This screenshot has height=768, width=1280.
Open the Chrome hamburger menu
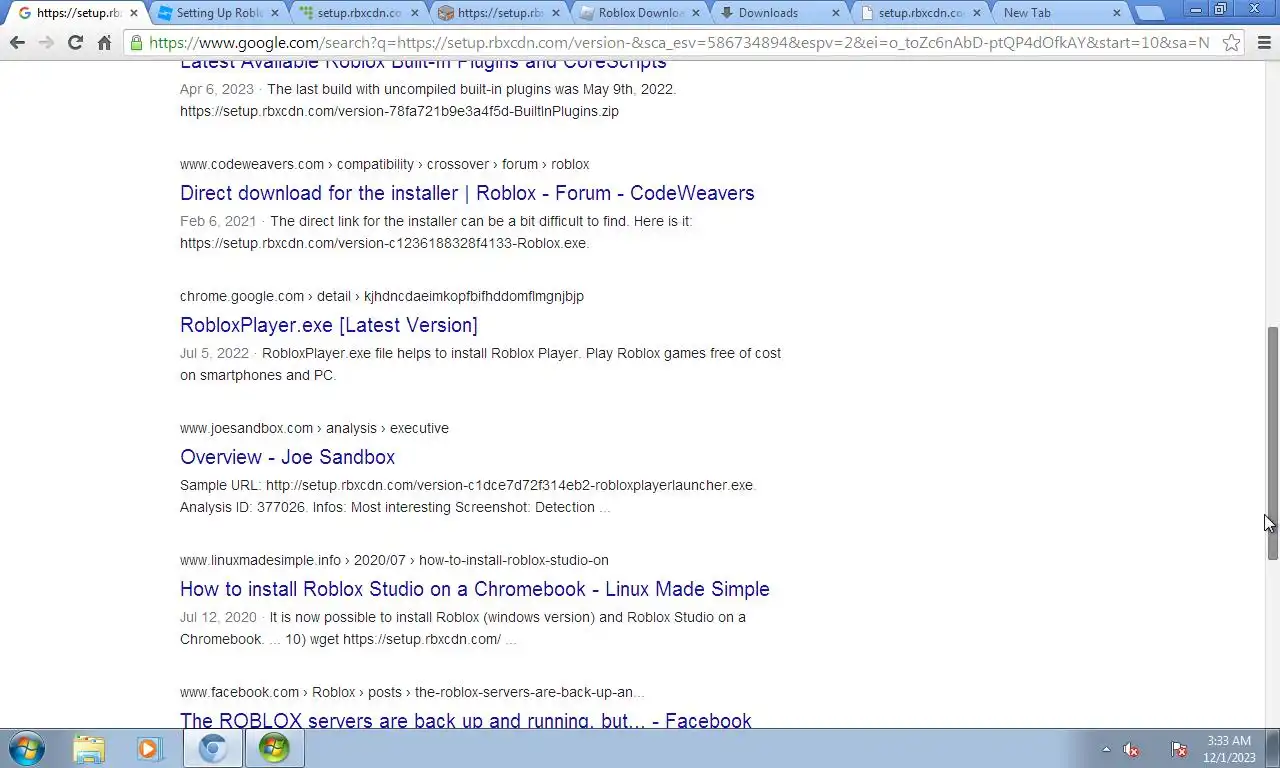click(1264, 43)
